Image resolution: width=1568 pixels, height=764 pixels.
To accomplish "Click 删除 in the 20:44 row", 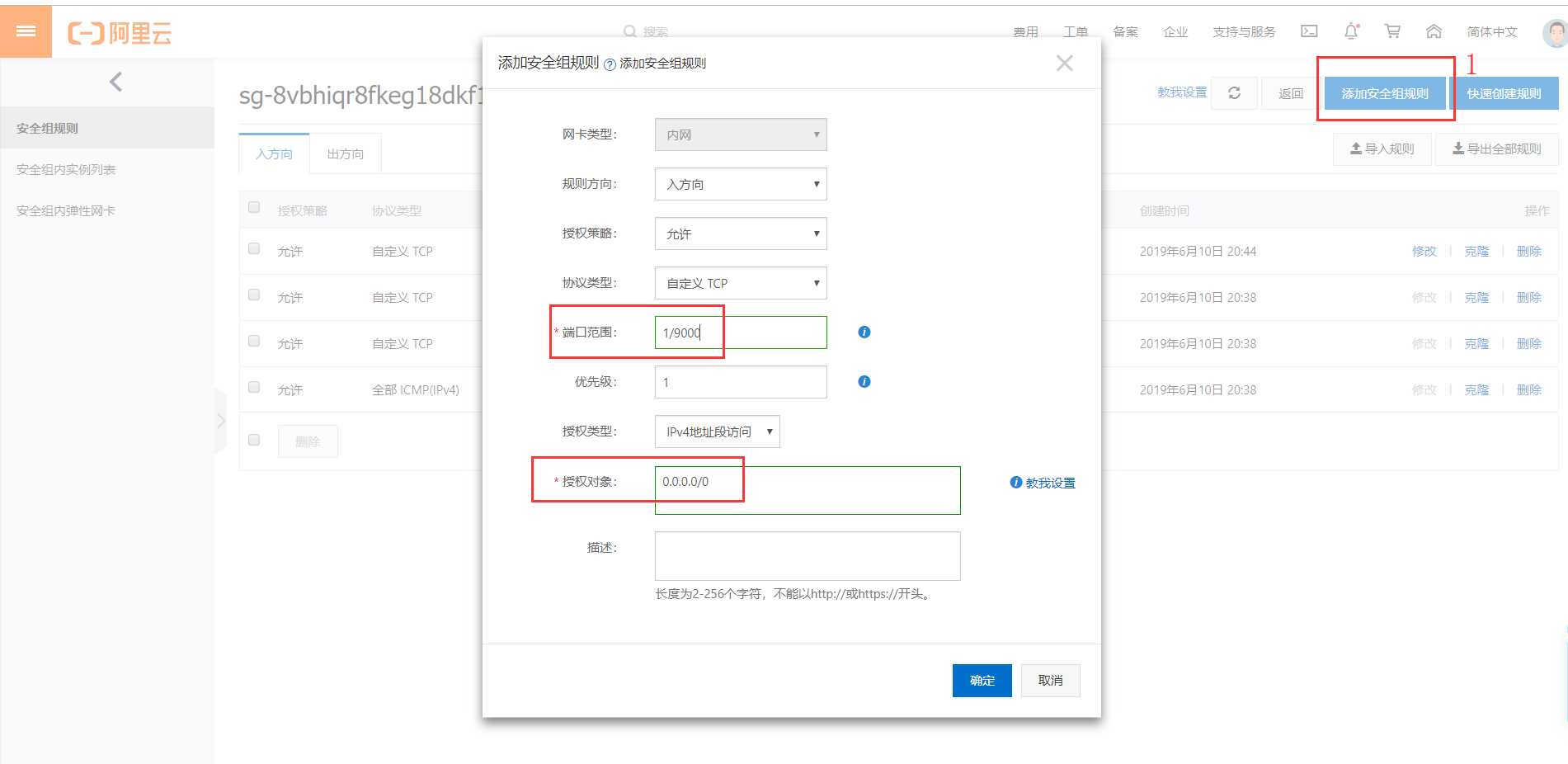I will [x=1528, y=251].
